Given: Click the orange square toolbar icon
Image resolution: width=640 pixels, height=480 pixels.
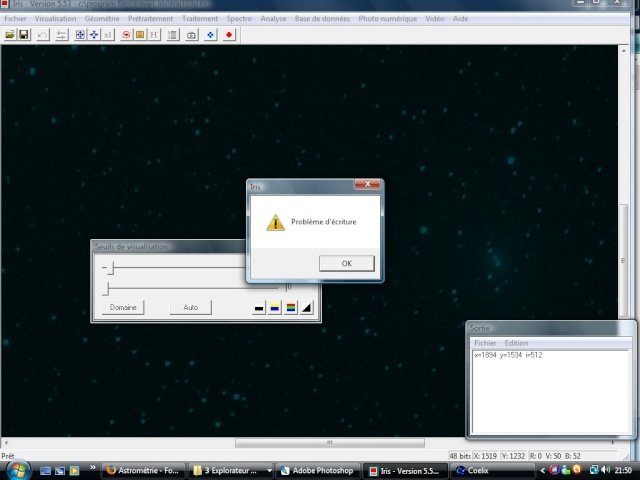Looking at the screenshot, I should (x=140, y=35).
